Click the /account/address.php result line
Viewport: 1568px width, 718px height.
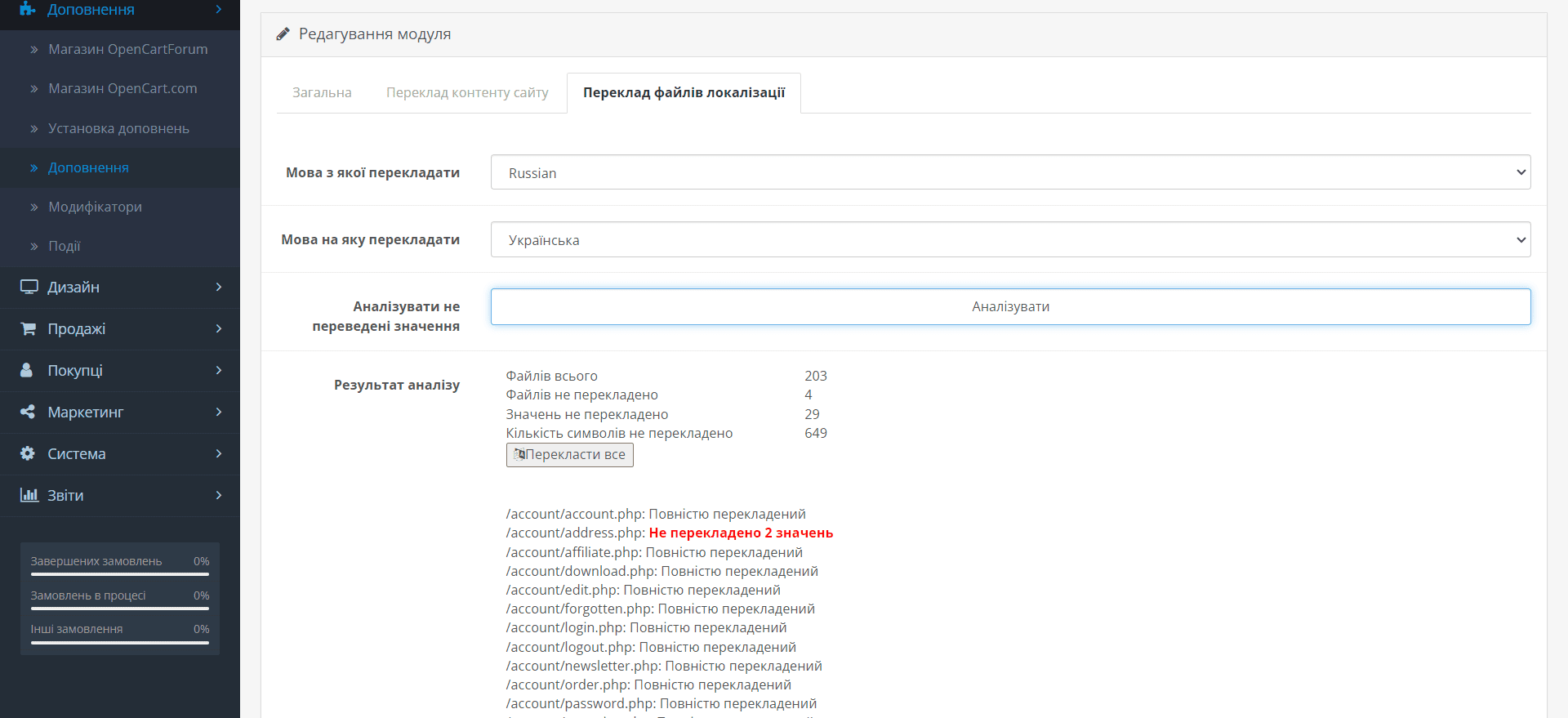click(669, 533)
